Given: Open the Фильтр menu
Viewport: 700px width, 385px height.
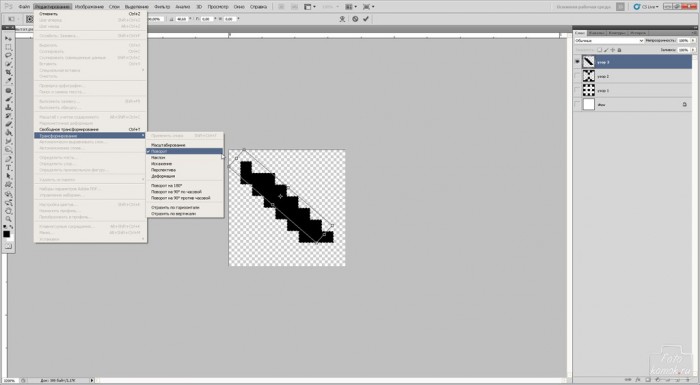Looking at the screenshot, I should (162, 7).
